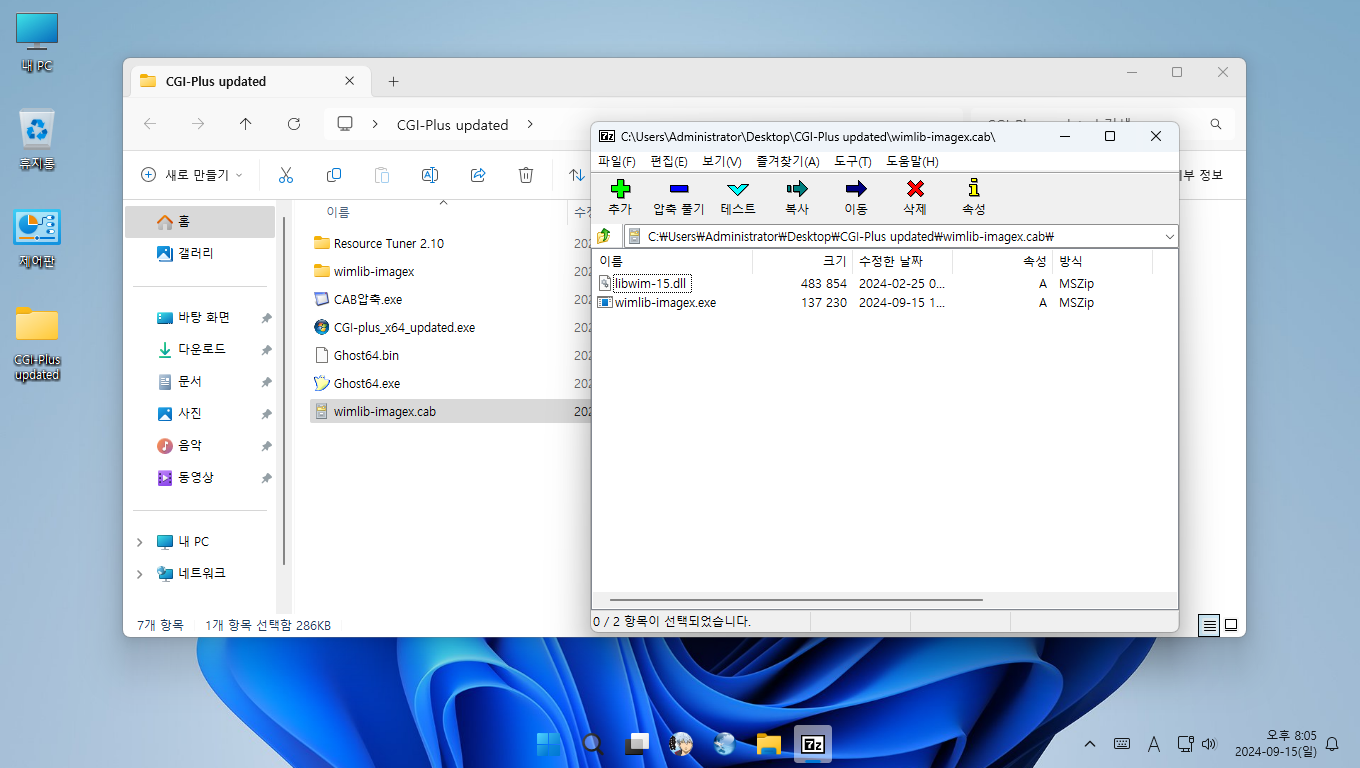
Task: Expand the 7-Zip address path dropdown
Action: click(x=1170, y=237)
